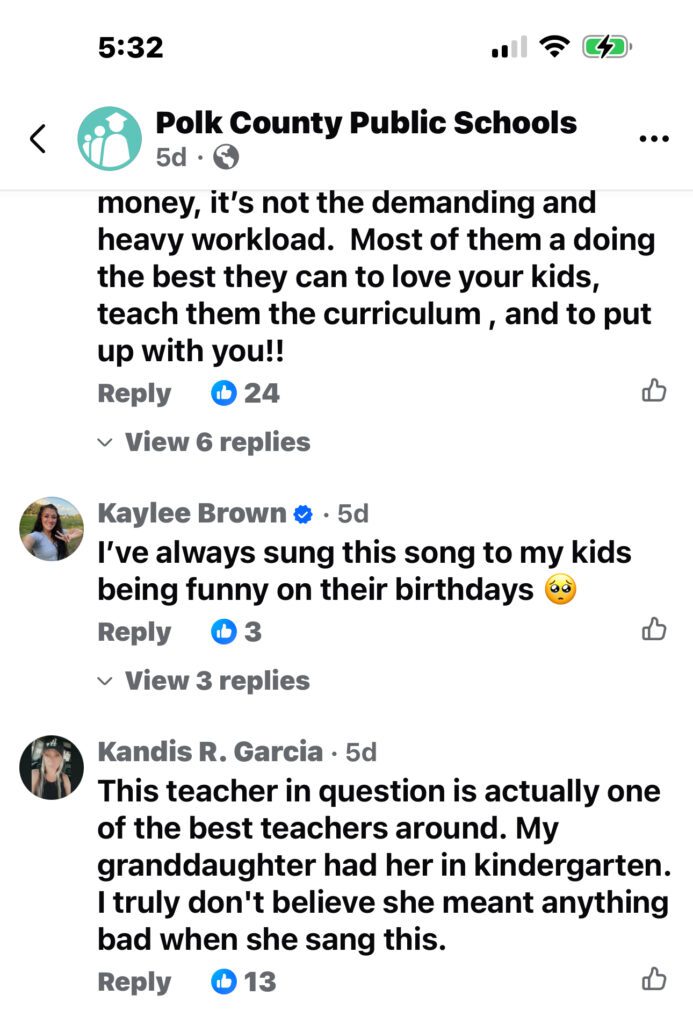Reply to Kandis R. Garcia's comment
This screenshot has height=1024, width=693.
(x=134, y=982)
